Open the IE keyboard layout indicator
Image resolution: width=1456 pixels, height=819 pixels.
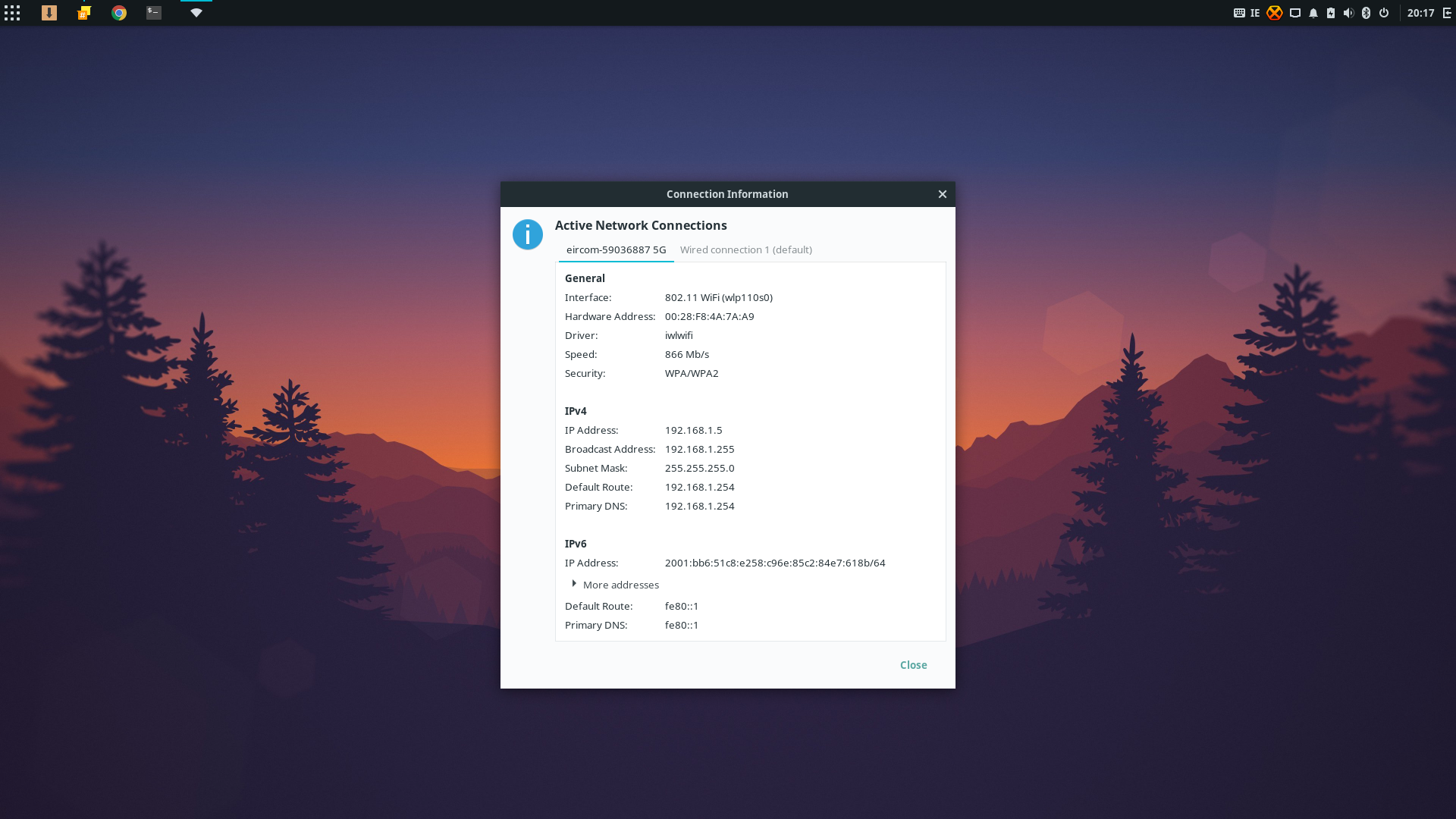(1255, 13)
